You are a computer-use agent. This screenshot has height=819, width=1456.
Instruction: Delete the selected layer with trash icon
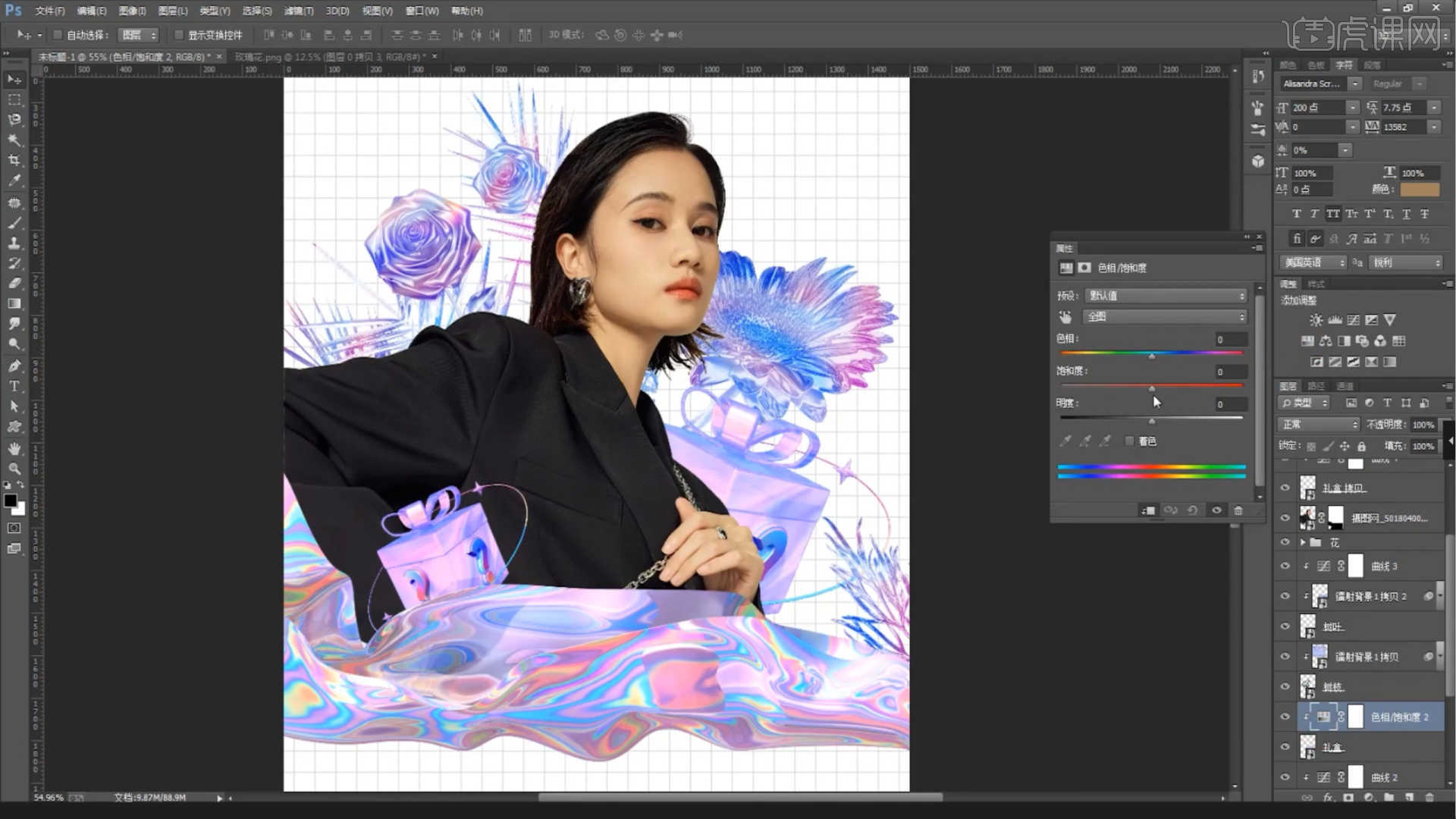click(x=1429, y=798)
